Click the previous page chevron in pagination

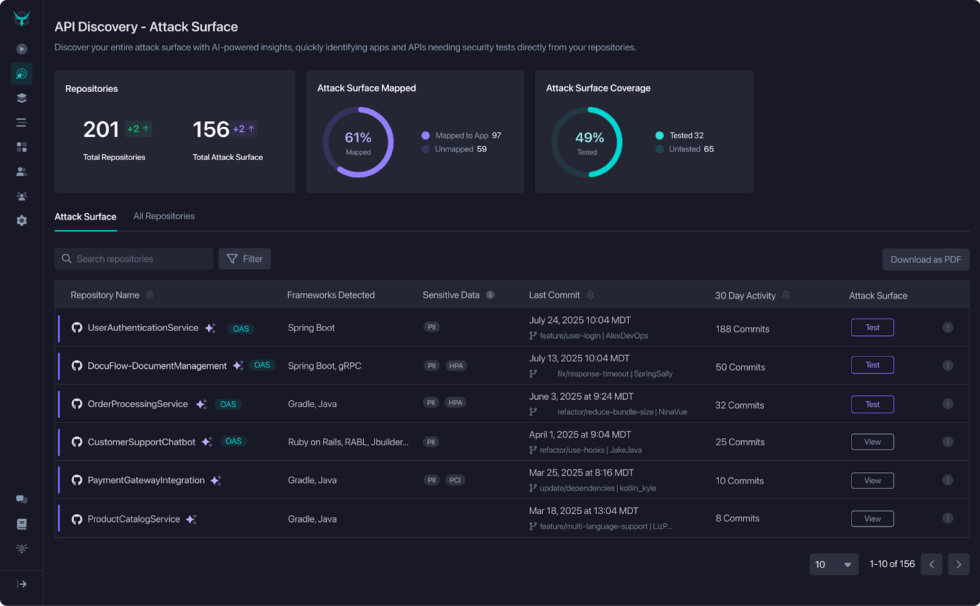[x=931, y=564]
